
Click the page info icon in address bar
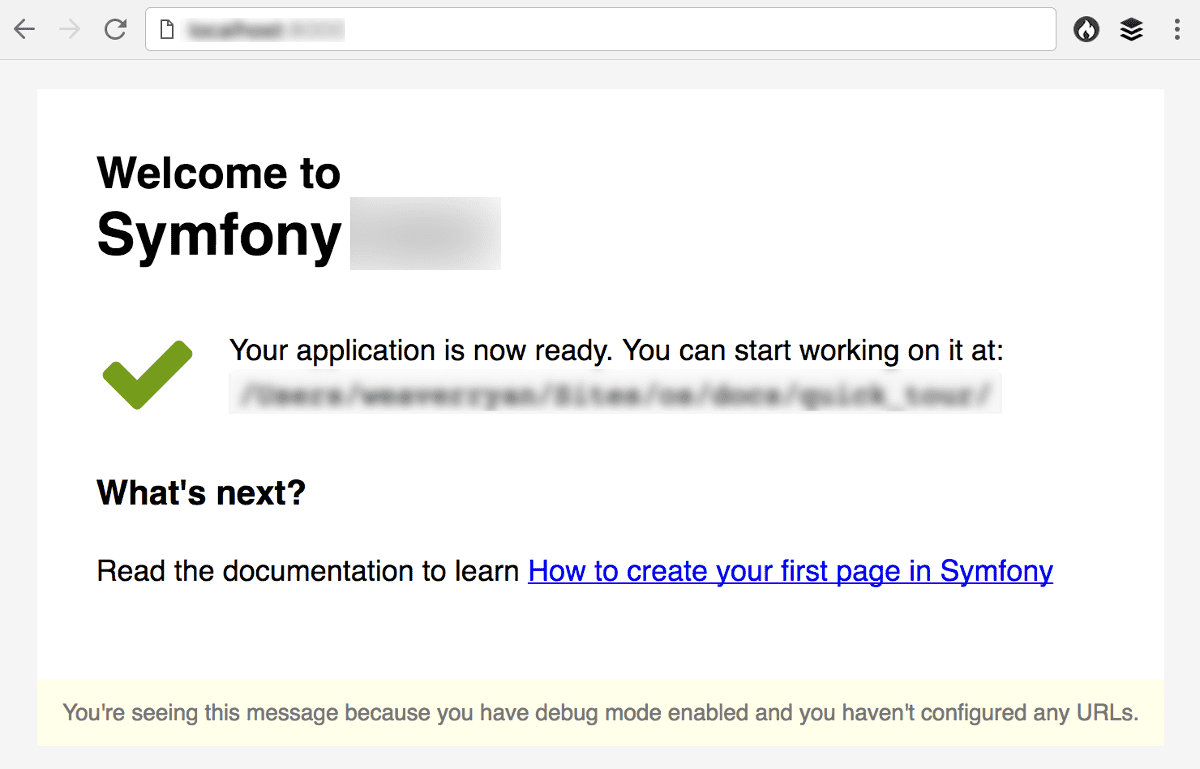click(x=167, y=30)
